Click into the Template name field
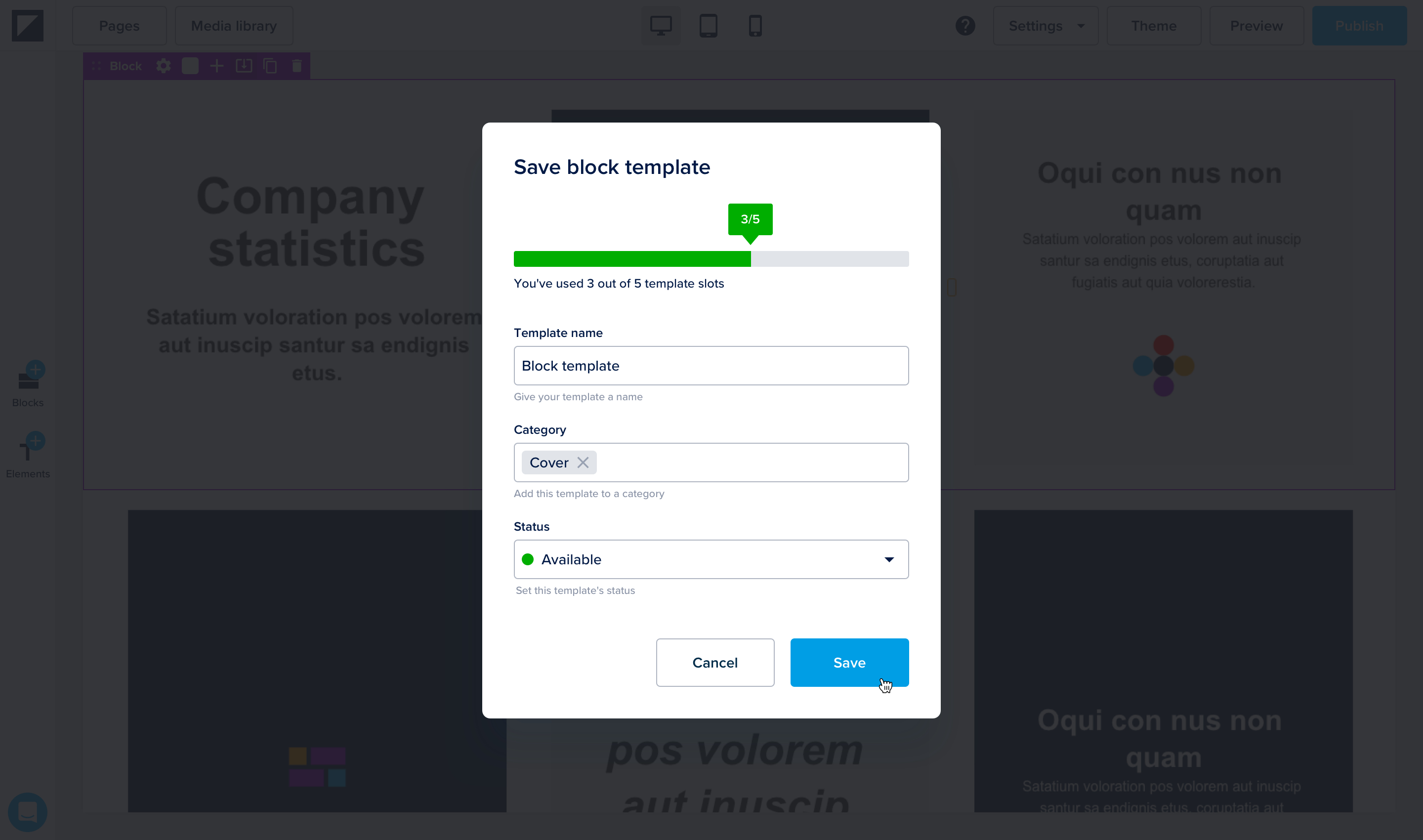The height and width of the screenshot is (840, 1423). pos(711,366)
